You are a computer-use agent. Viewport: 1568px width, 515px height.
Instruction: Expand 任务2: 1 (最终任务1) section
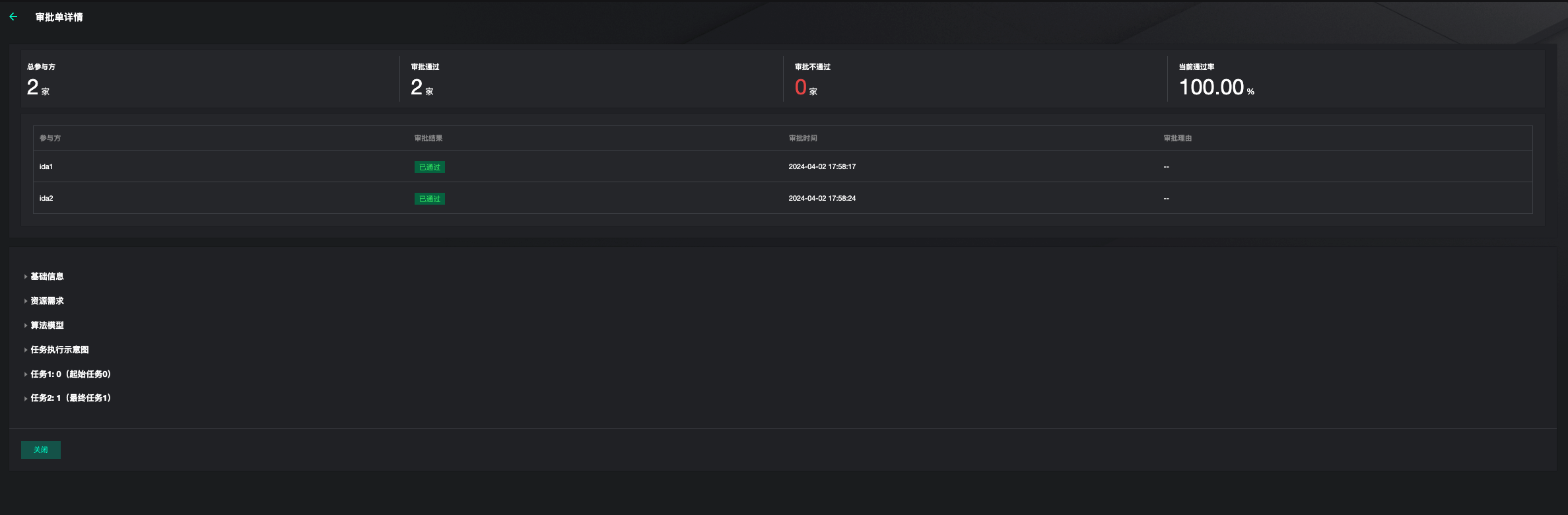(70, 398)
